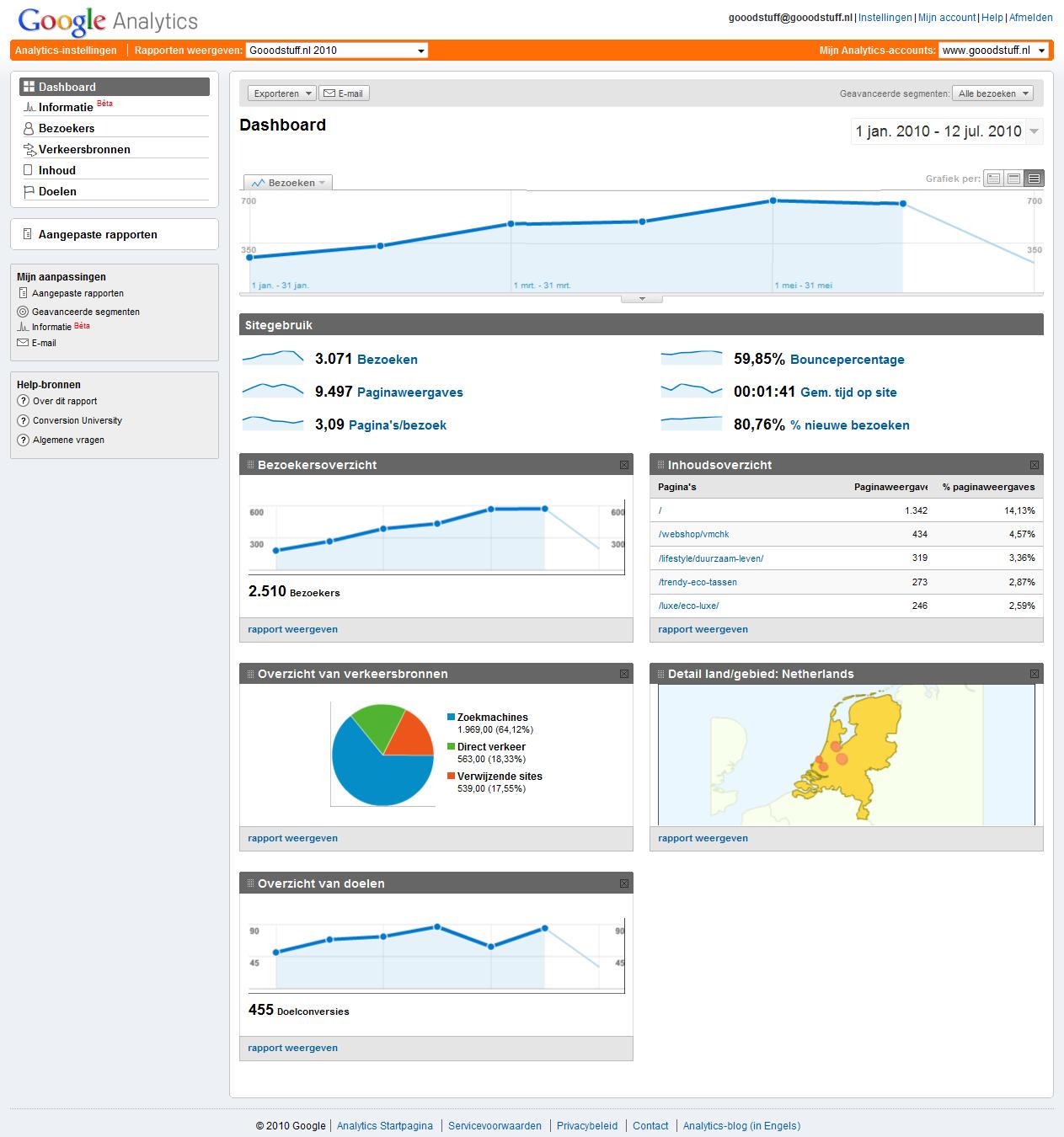The height and width of the screenshot is (1137, 1064).
Task: Switch graph to daily view
Action: pyautogui.click(x=994, y=179)
